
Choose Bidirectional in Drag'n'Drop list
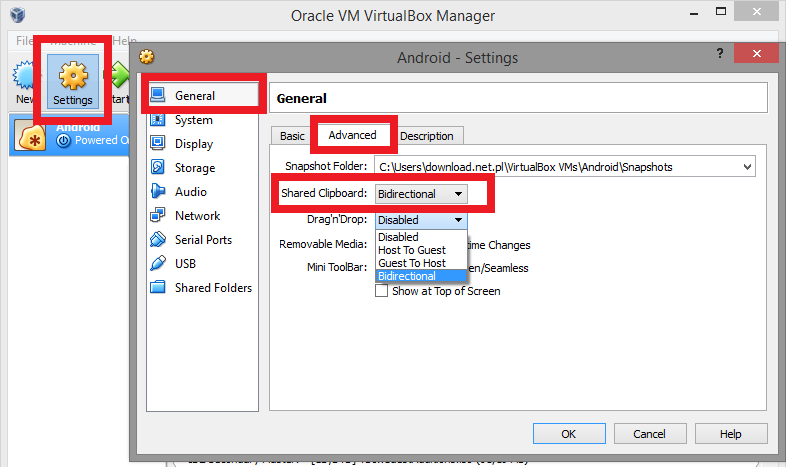click(421, 276)
